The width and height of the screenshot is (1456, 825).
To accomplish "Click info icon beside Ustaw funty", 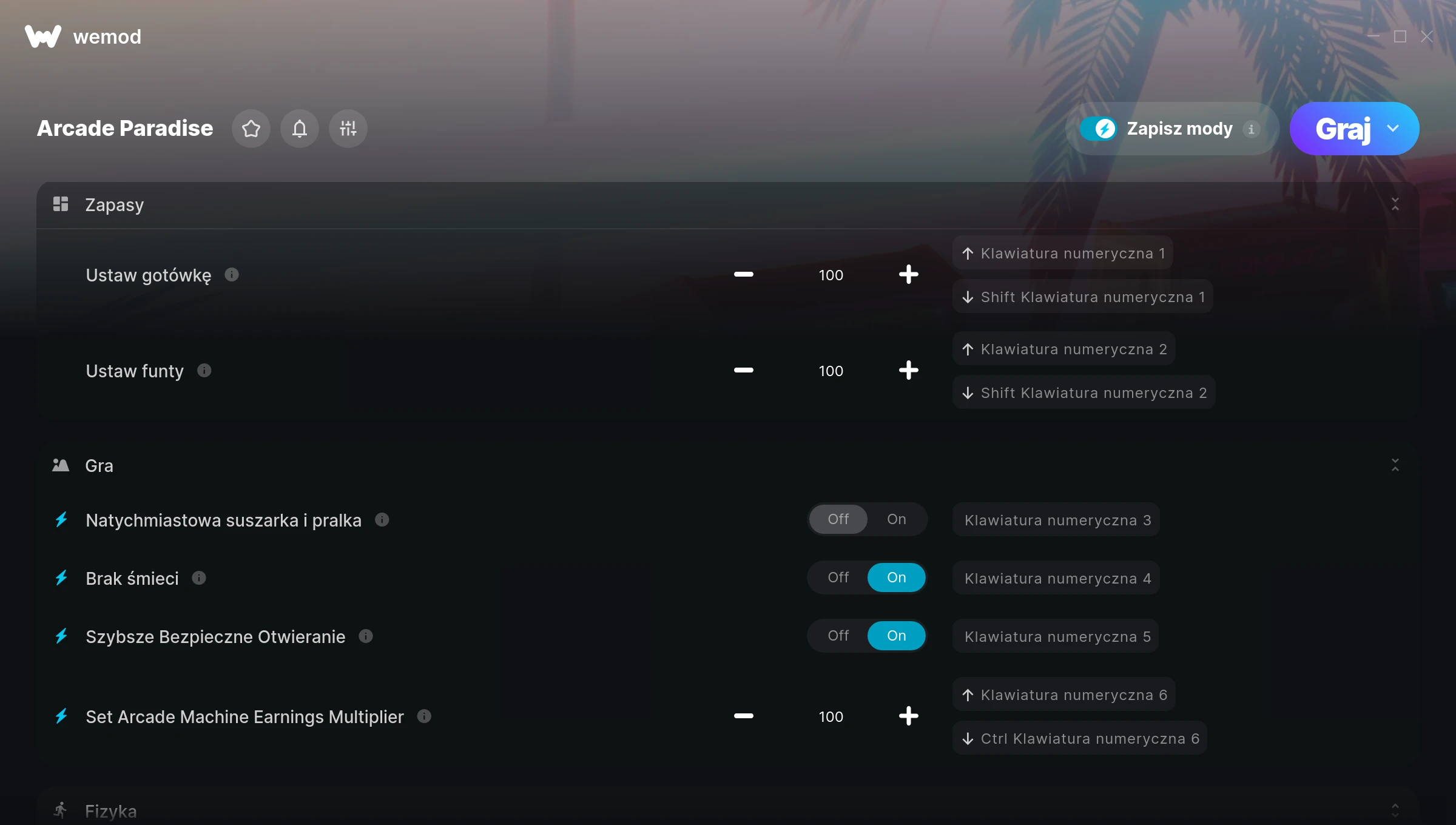I will coord(204,371).
